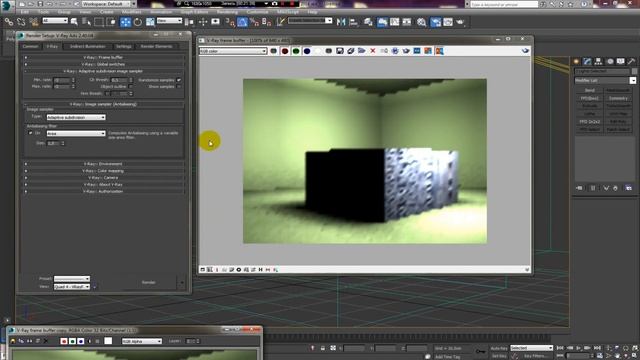
Task: Select the Select and Rotate tool
Action: [x=138, y=22]
